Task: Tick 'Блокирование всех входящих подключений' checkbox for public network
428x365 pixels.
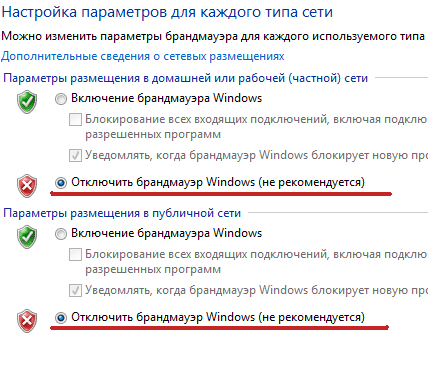Action: (x=75, y=254)
